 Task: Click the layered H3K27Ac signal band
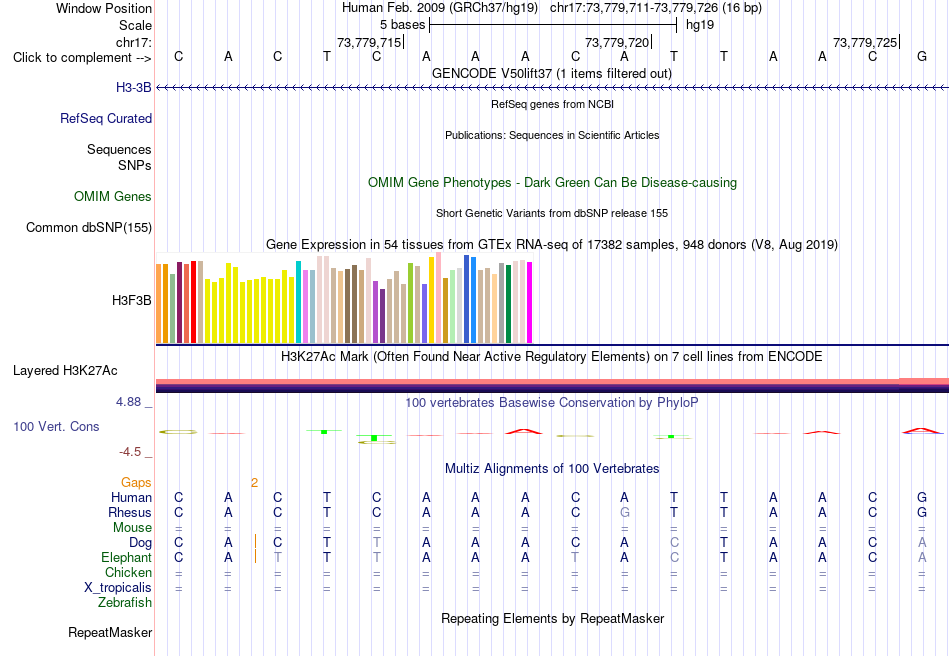coord(552,386)
